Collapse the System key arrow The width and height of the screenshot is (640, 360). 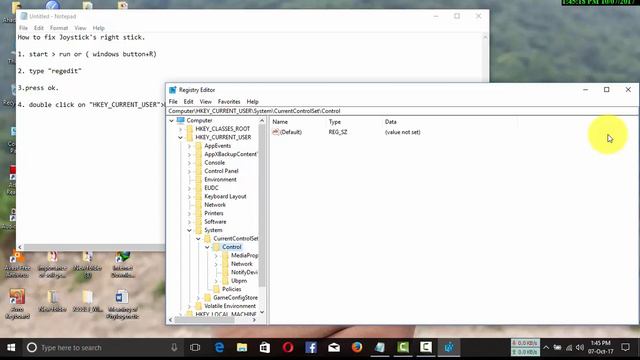(189, 230)
